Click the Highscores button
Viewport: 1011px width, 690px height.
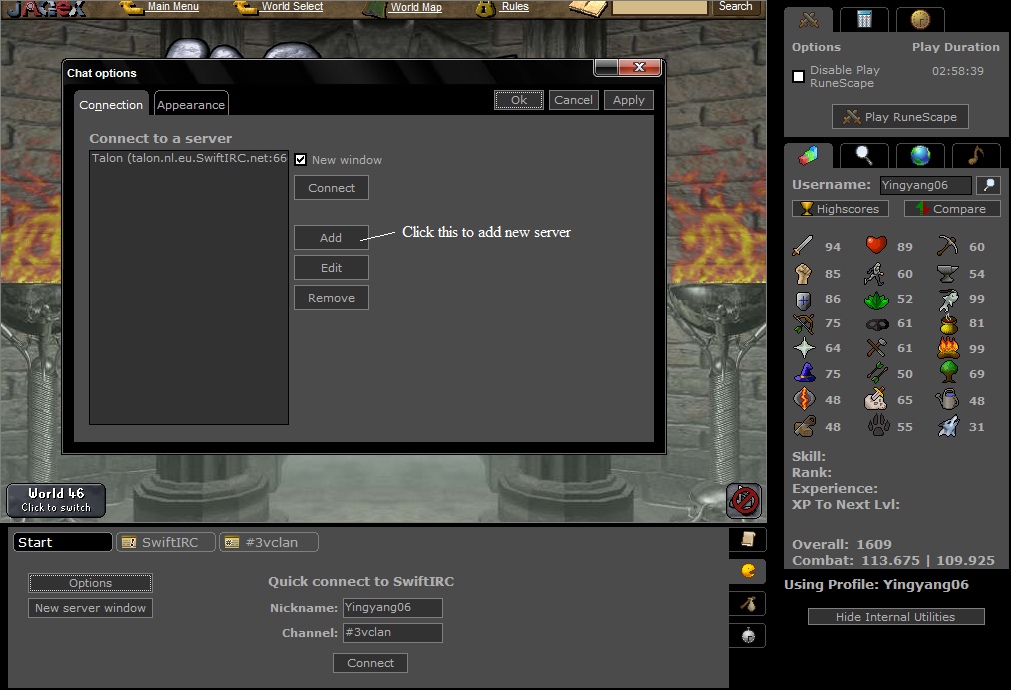pos(840,208)
